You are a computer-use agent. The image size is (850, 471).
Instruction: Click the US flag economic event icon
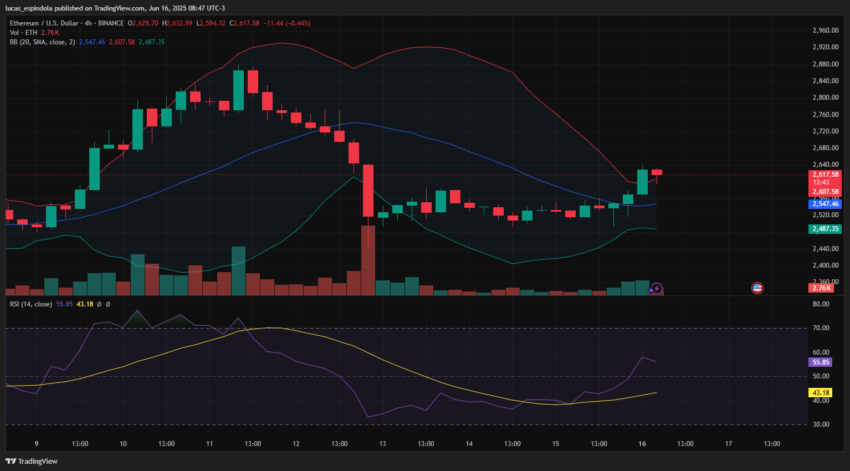pos(757,288)
